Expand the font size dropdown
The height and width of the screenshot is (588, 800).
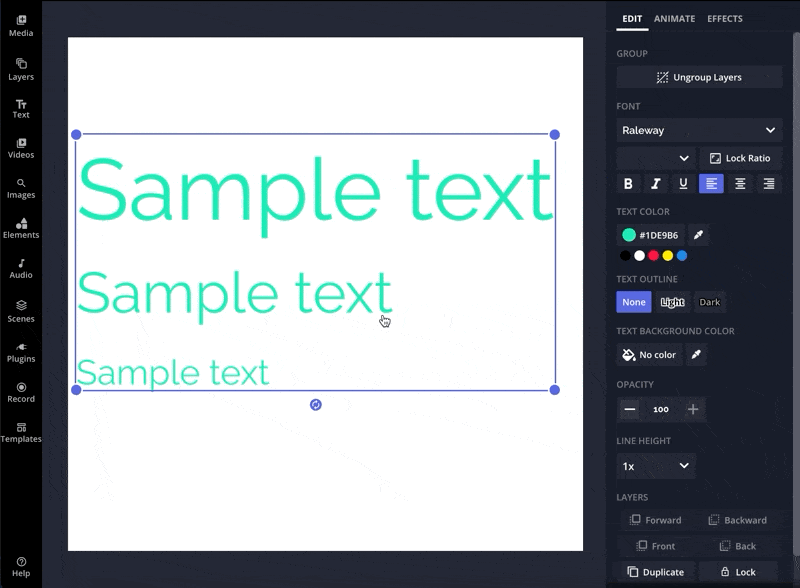pos(656,158)
